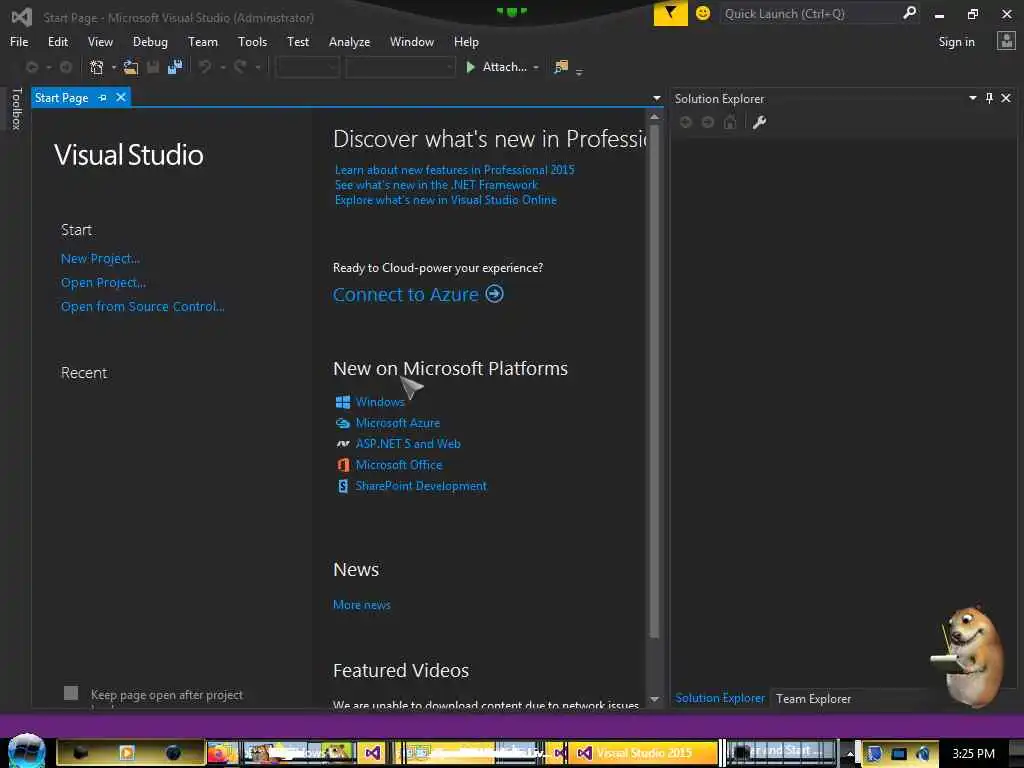Click the Open Project... link
The height and width of the screenshot is (768, 1024).
(103, 283)
